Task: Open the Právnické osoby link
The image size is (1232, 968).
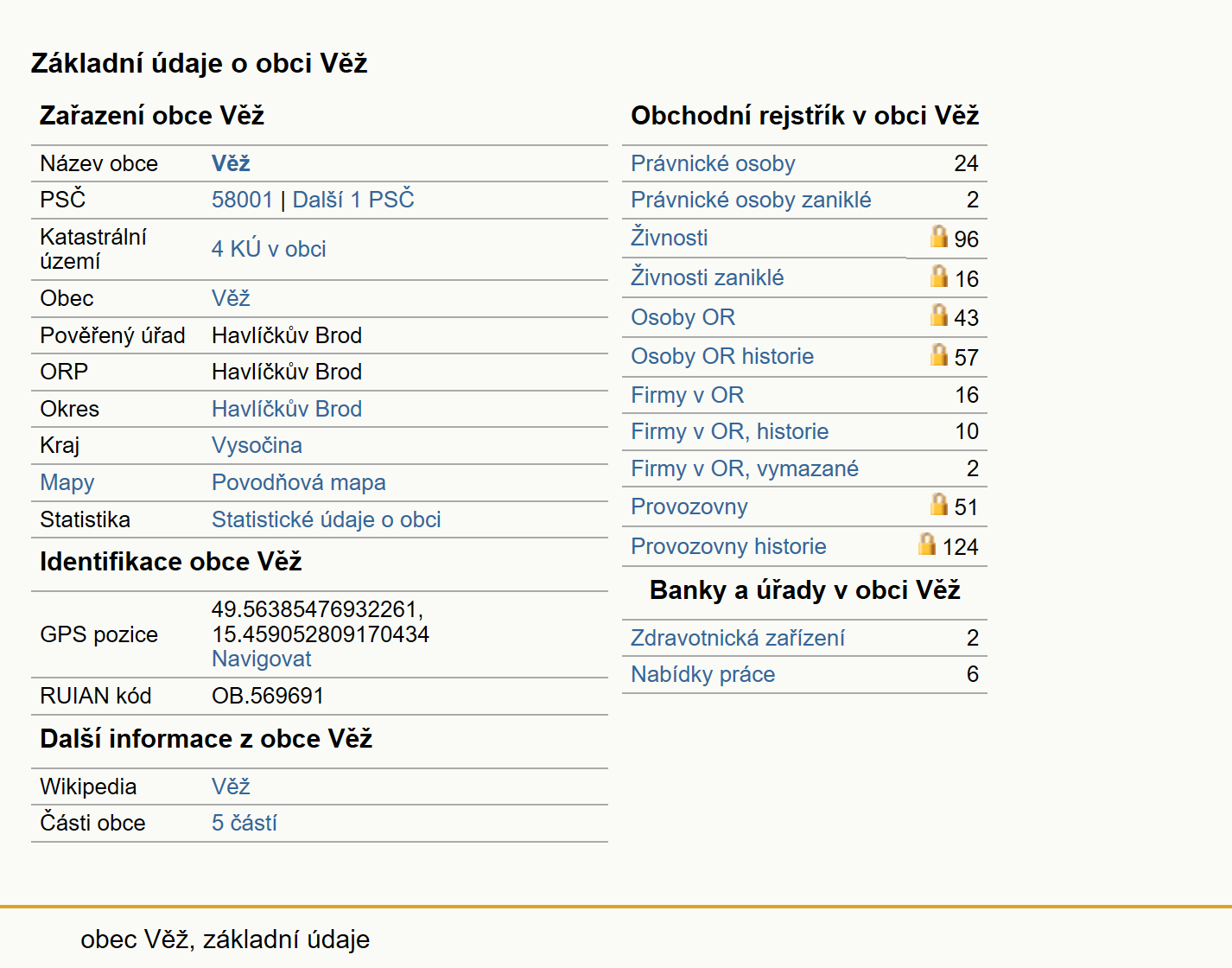Action: (x=713, y=163)
